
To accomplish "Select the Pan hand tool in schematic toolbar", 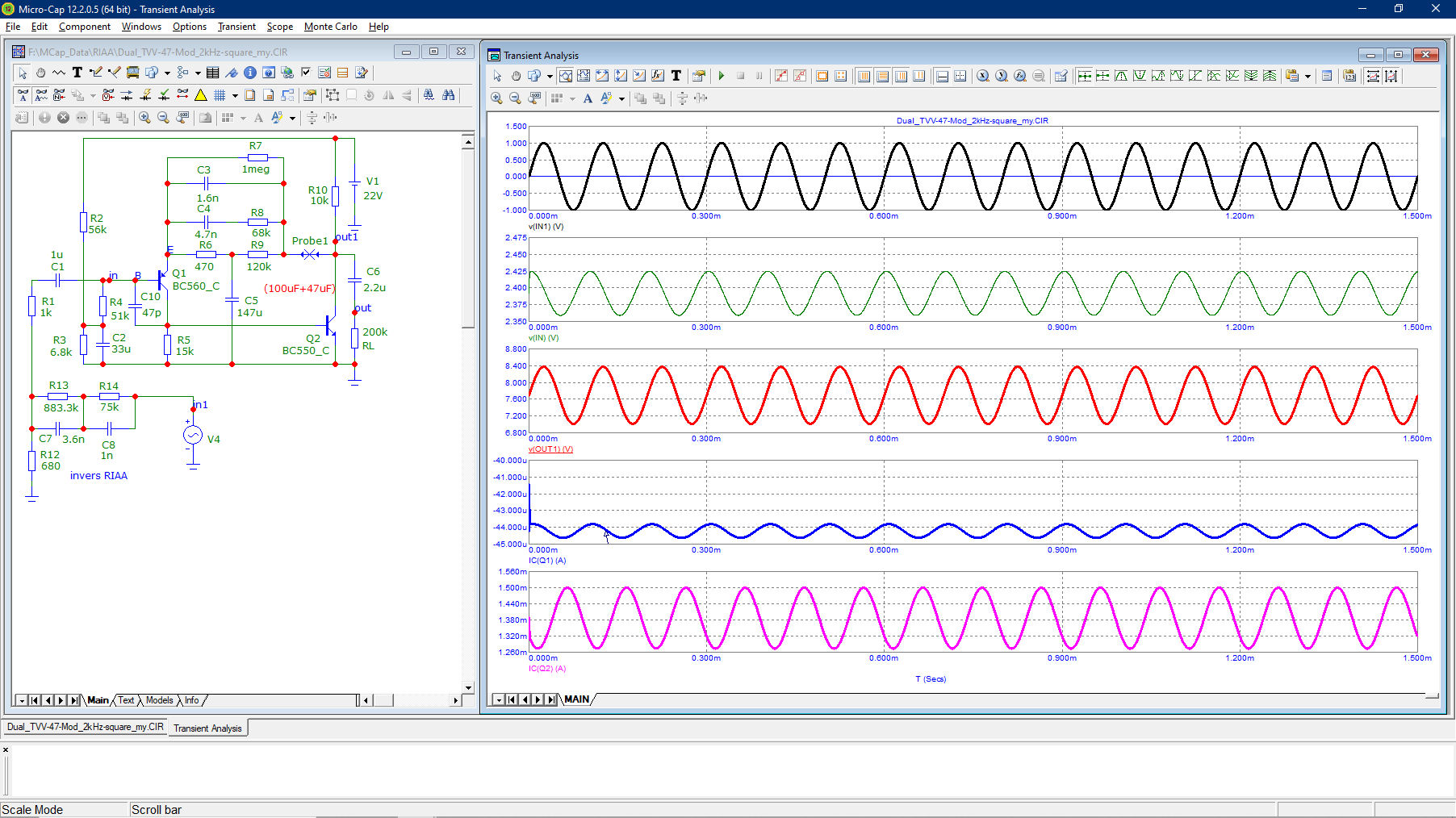I will tap(40, 73).
